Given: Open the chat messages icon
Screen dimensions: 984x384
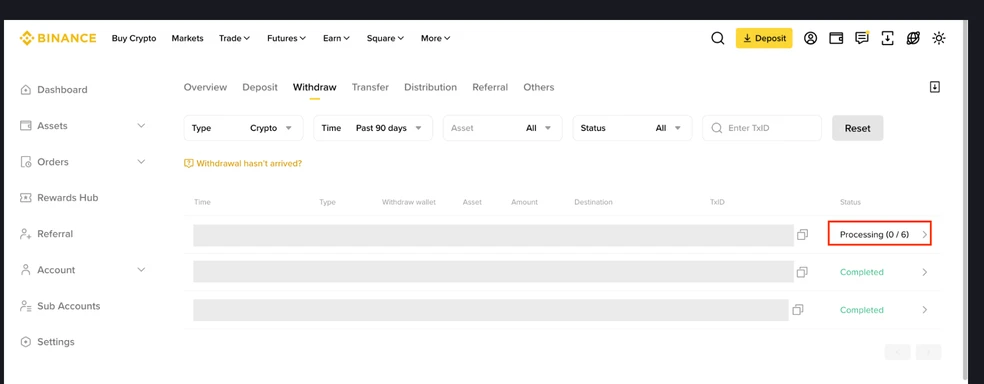Looking at the screenshot, I should tap(862, 38).
